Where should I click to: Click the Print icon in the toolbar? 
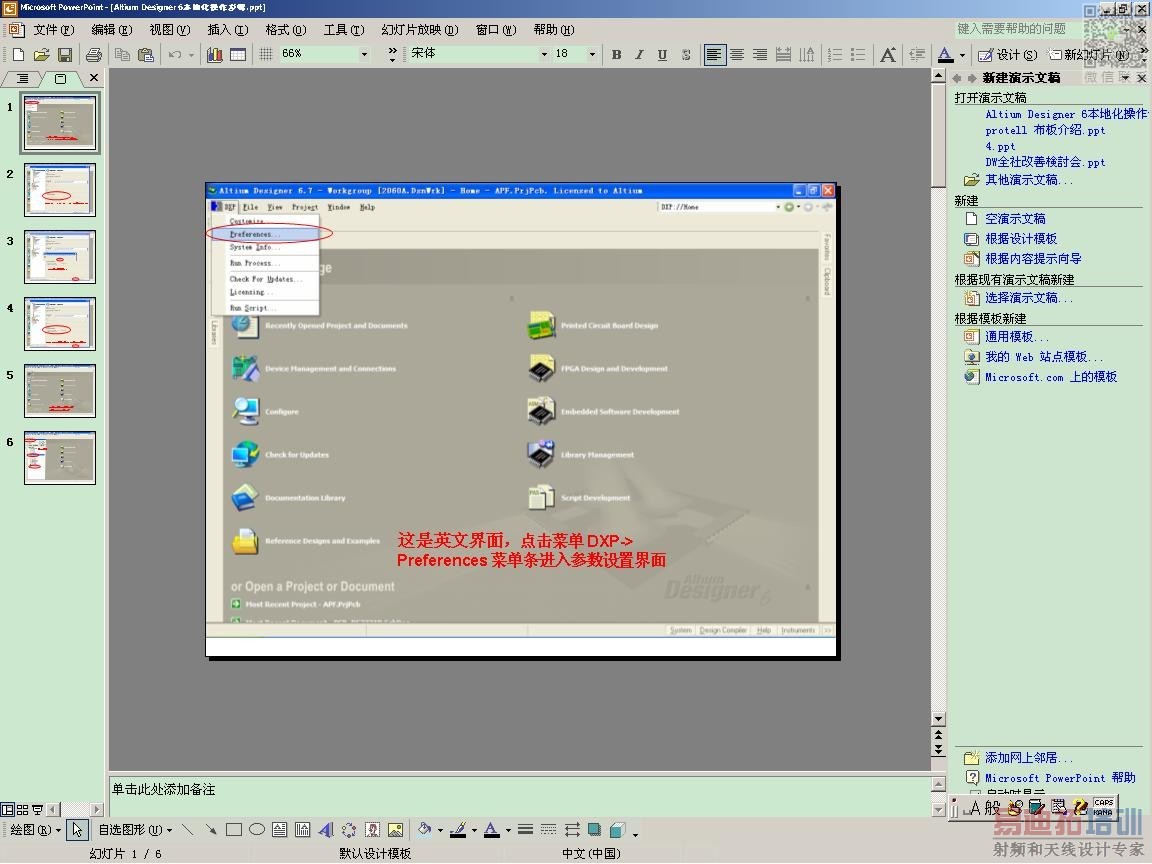(x=94, y=55)
